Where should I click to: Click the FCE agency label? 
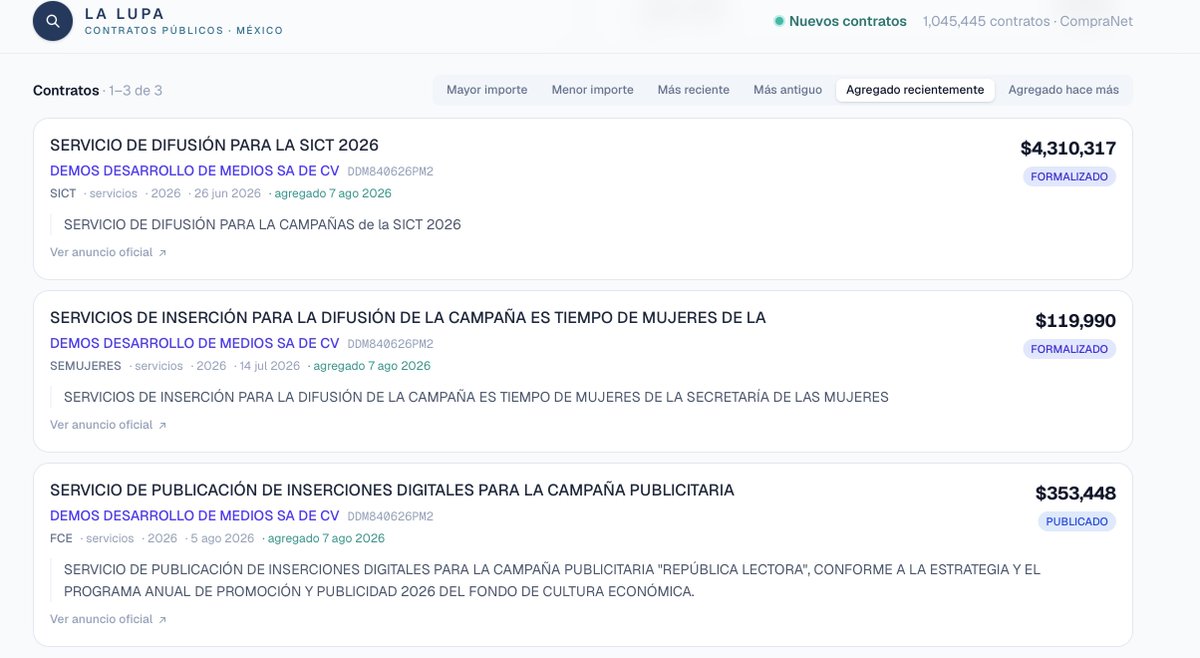pos(61,539)
